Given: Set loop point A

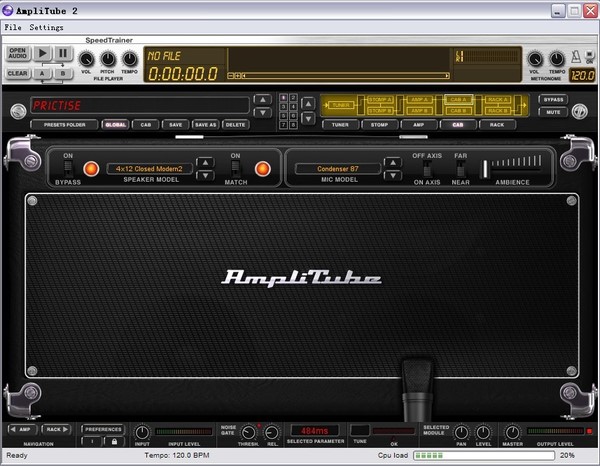Looking at the screenshot, I should coord(42,73).
